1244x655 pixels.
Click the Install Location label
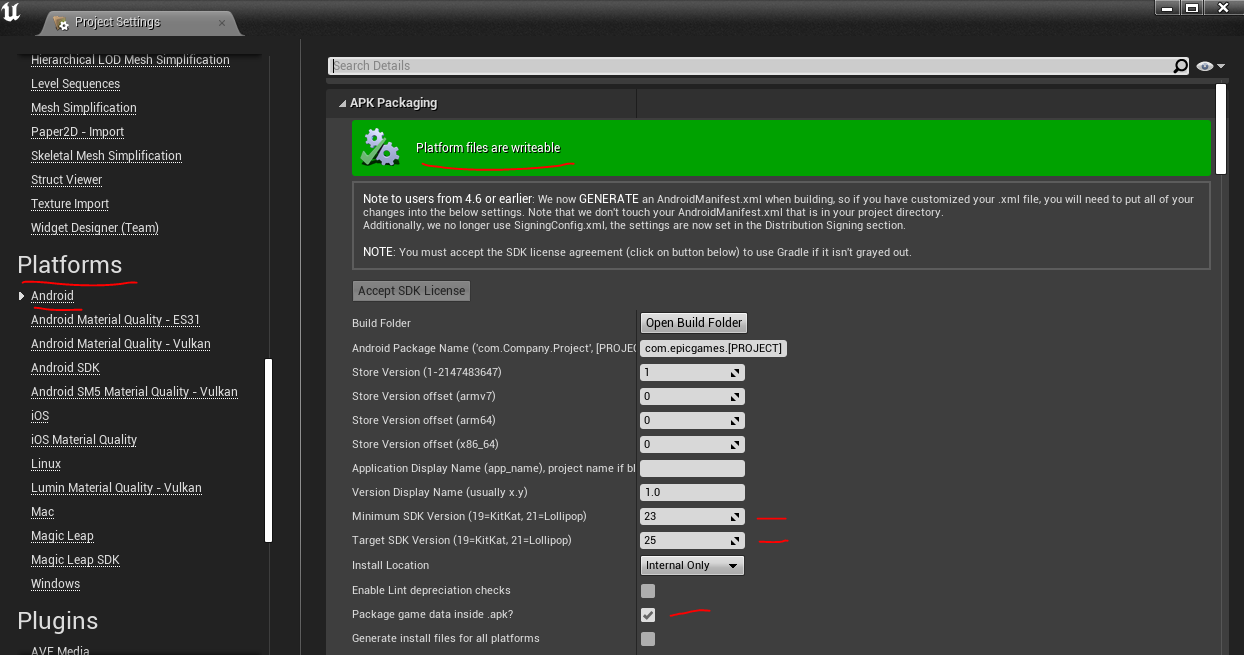pos(390,565)
